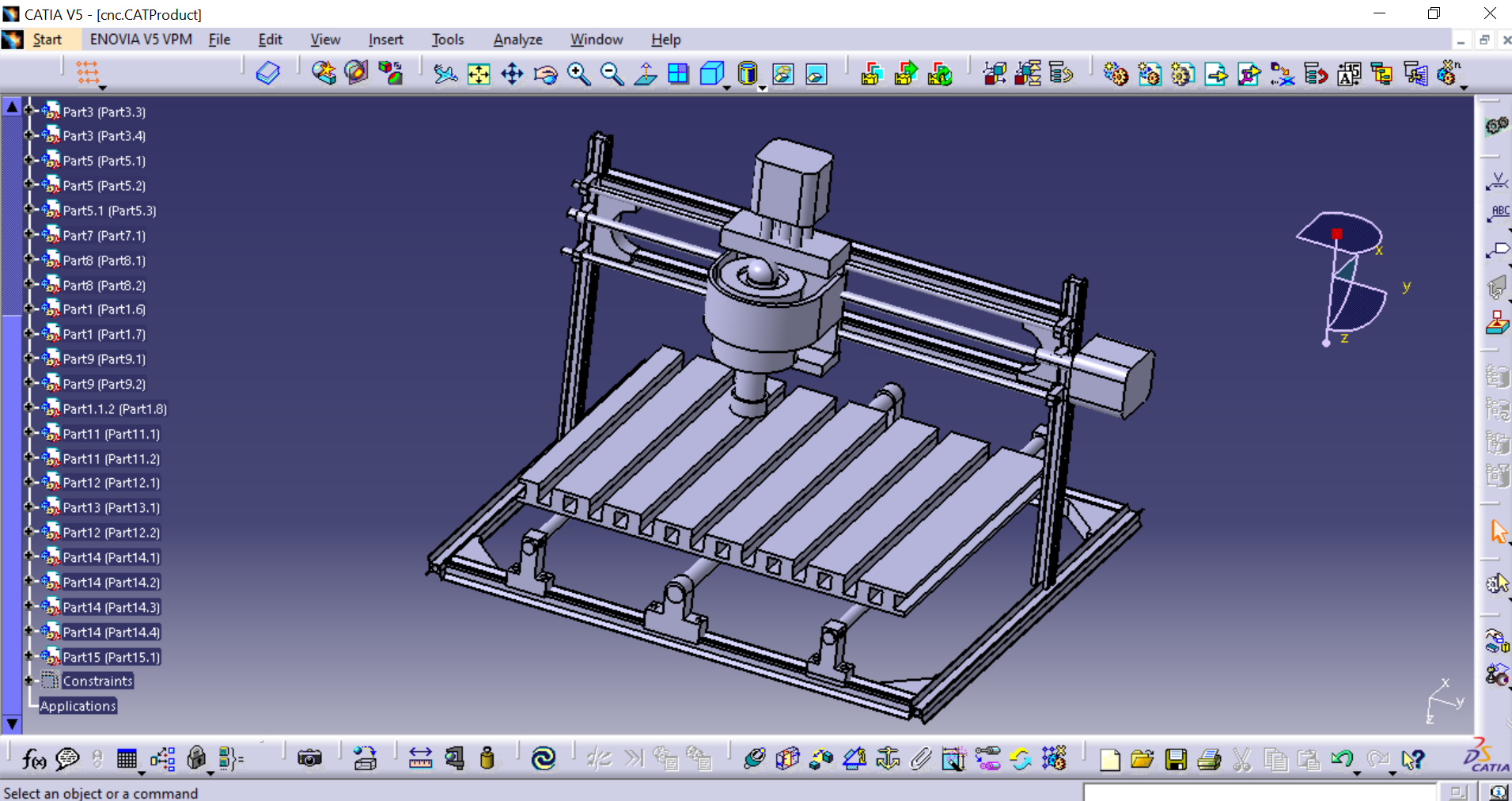Open the Undo history dropdown arrow
This screenshot has height=801, width=1512.
1356,773
